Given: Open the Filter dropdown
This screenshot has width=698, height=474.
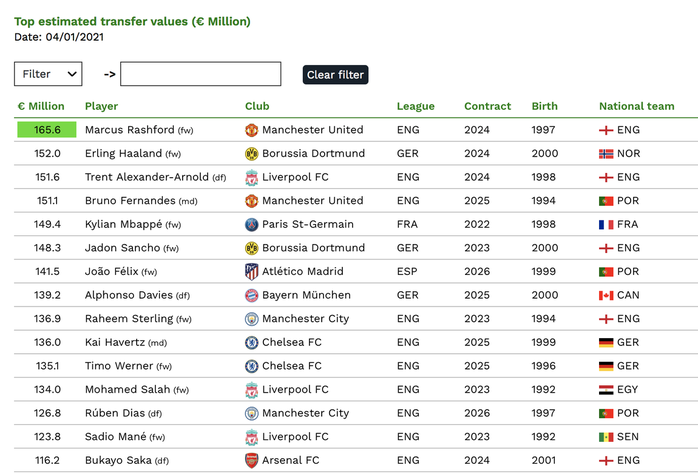Looking at the screenshot, I should [48, 74].
